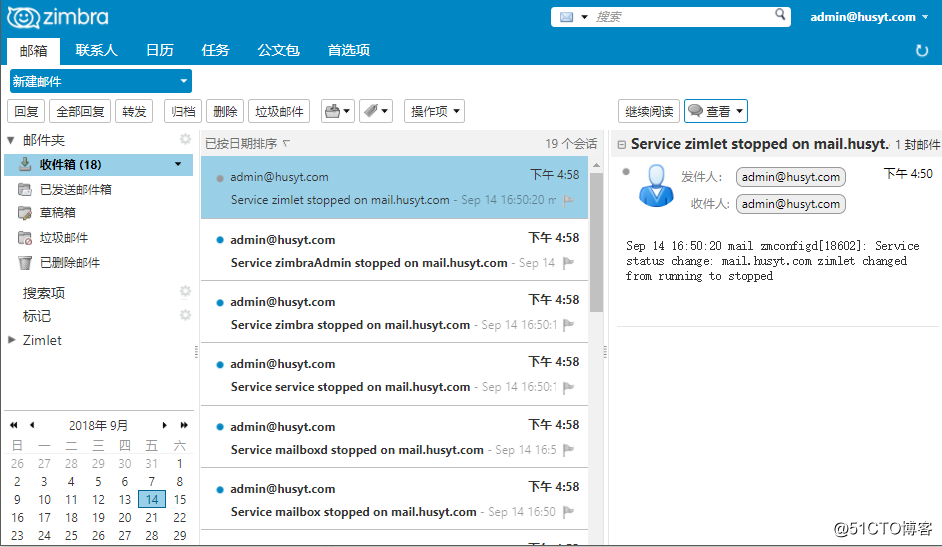
Task: Go to previous month in mini calendar
Action: 32,425
